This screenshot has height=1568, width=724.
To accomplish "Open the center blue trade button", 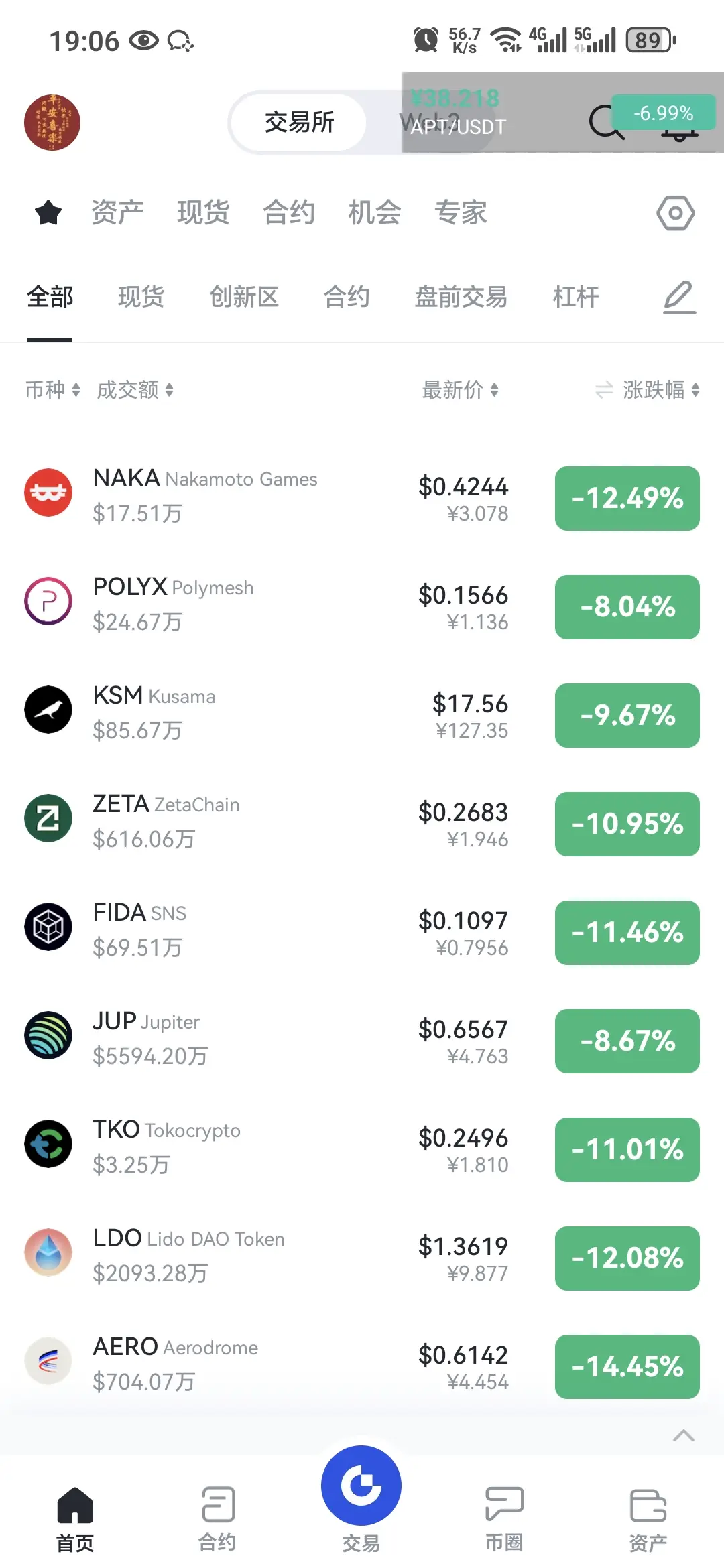I will (x=361, y=1486).
